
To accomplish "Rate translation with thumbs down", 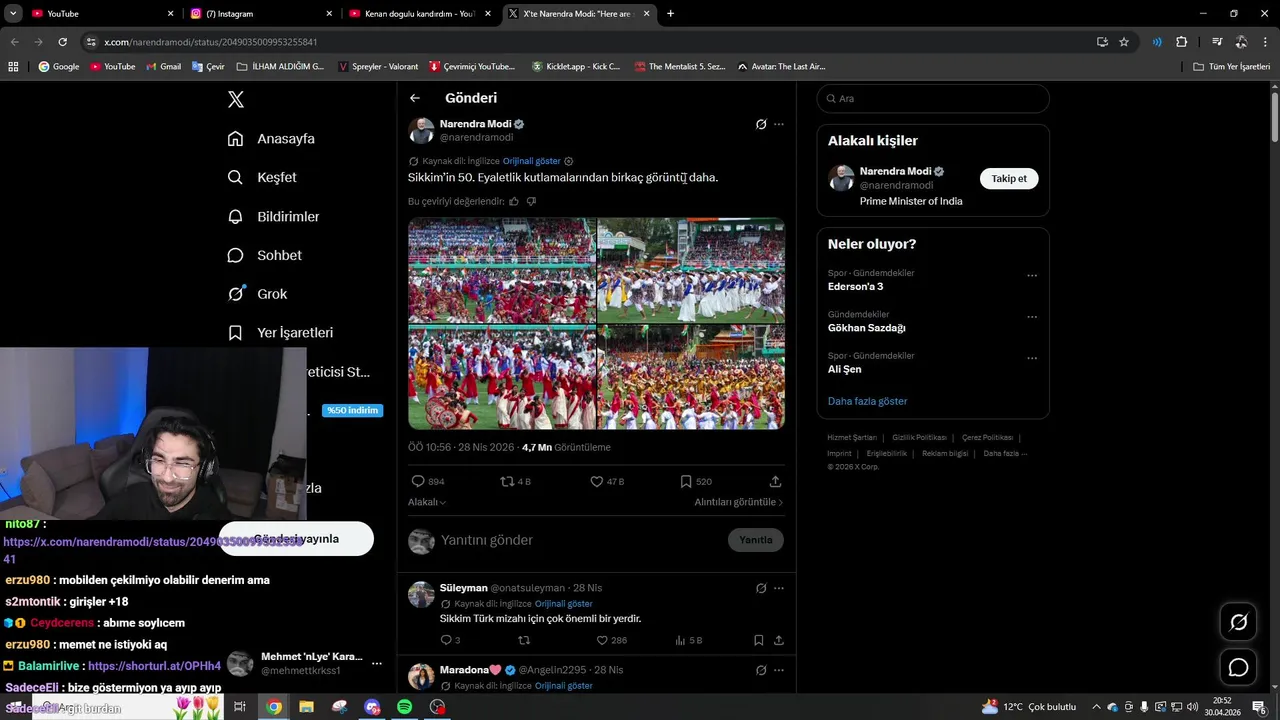I will point(531,201).
